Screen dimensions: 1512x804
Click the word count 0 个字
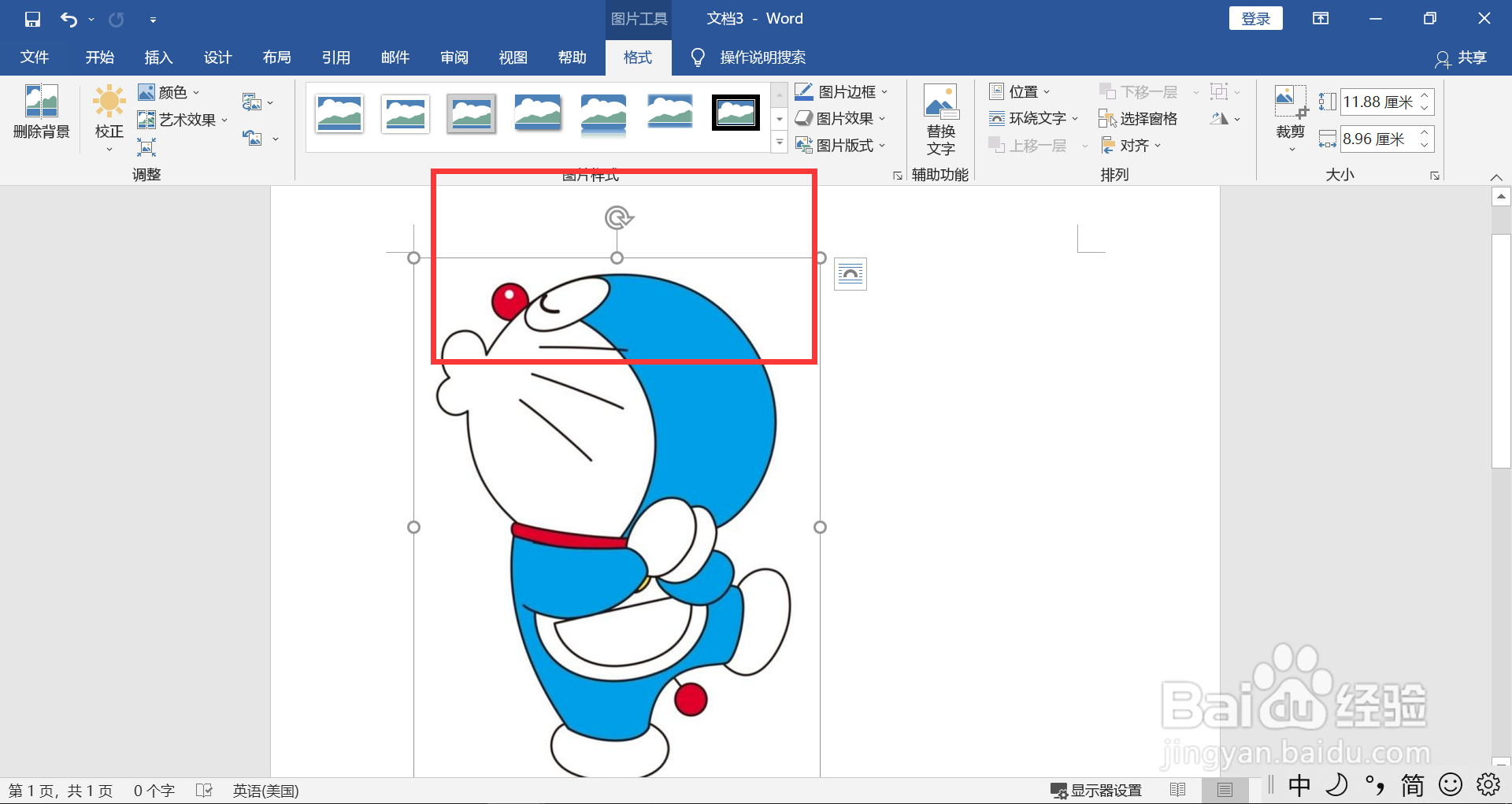pyautogui.click(x=154, y=791)
